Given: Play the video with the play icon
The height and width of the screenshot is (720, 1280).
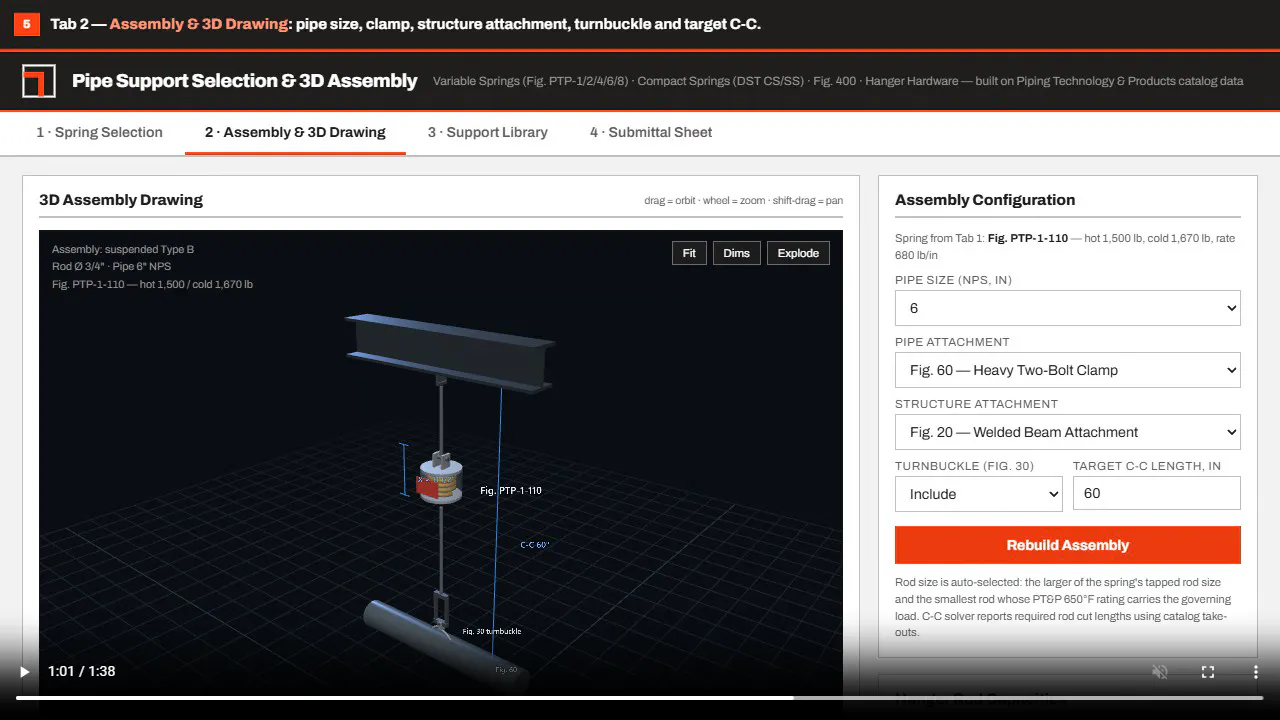Looking at the screenshot, I should coord(25,672).
